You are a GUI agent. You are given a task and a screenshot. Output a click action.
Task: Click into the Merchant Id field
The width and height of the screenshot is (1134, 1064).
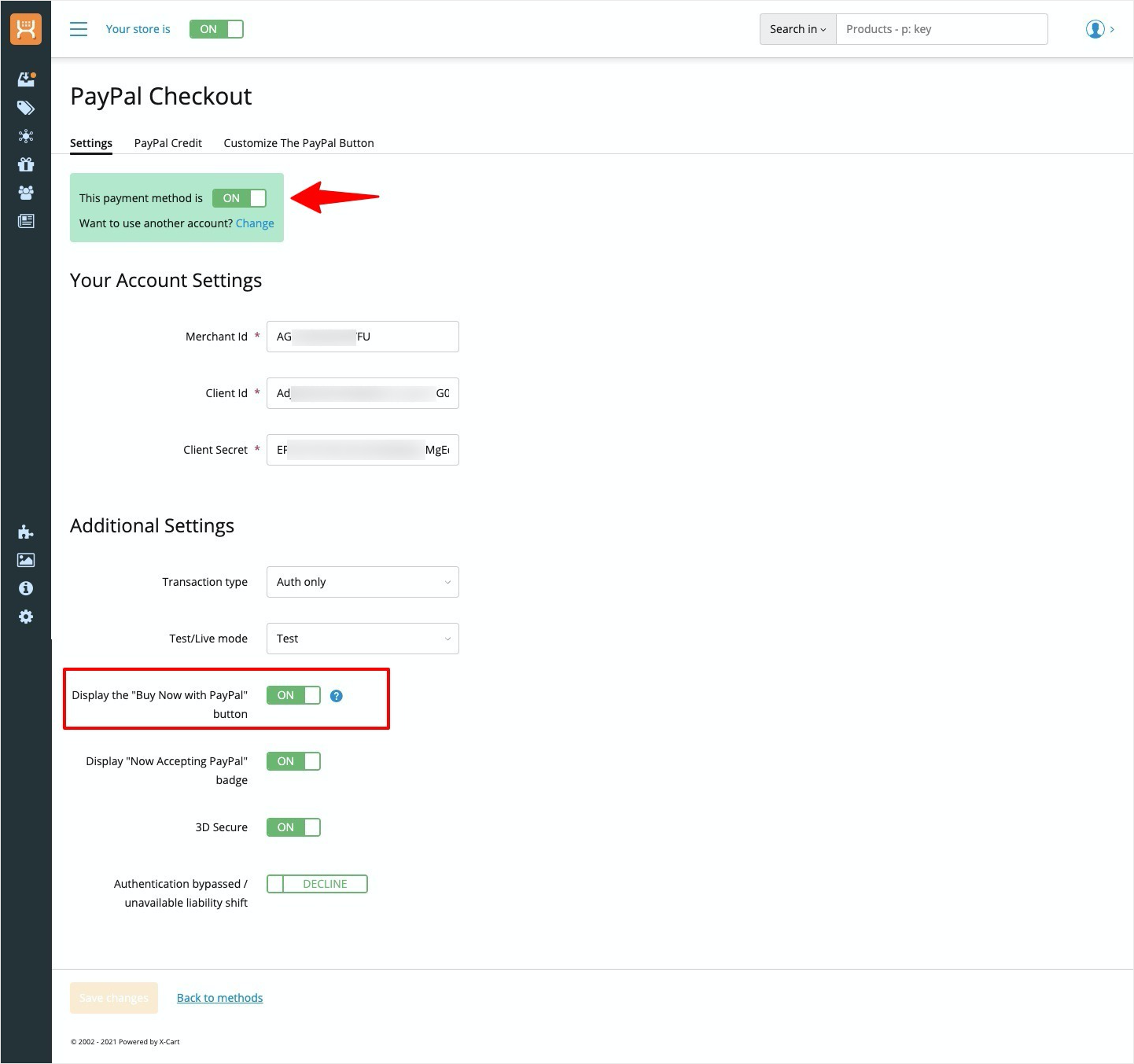tap(363, 337)
